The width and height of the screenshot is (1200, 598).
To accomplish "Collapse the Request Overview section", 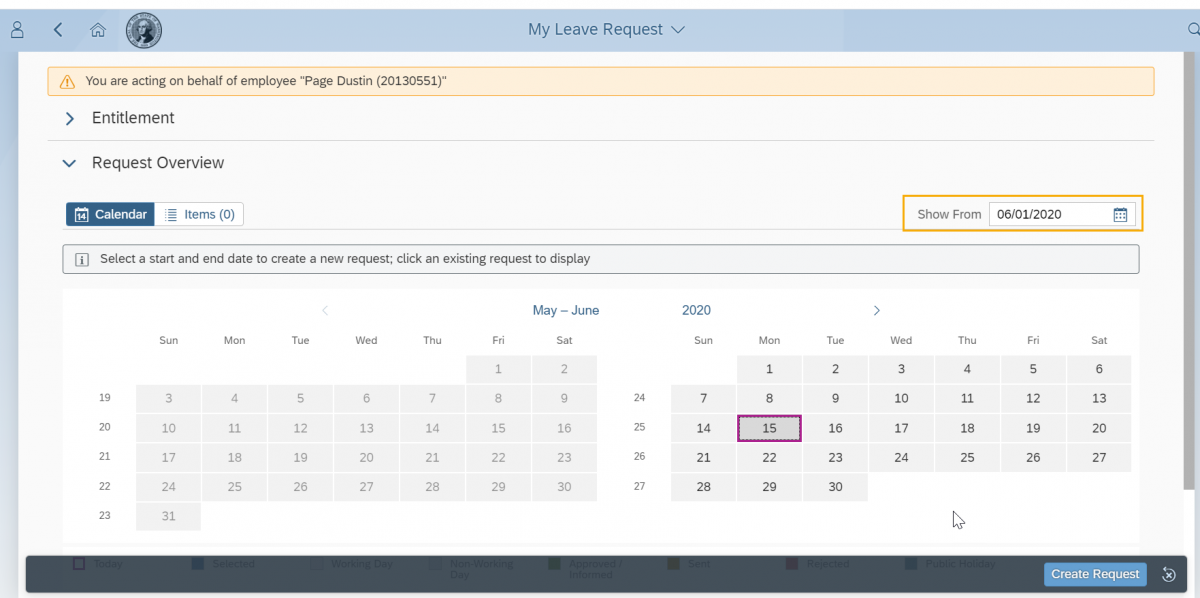I will point(70,163).
